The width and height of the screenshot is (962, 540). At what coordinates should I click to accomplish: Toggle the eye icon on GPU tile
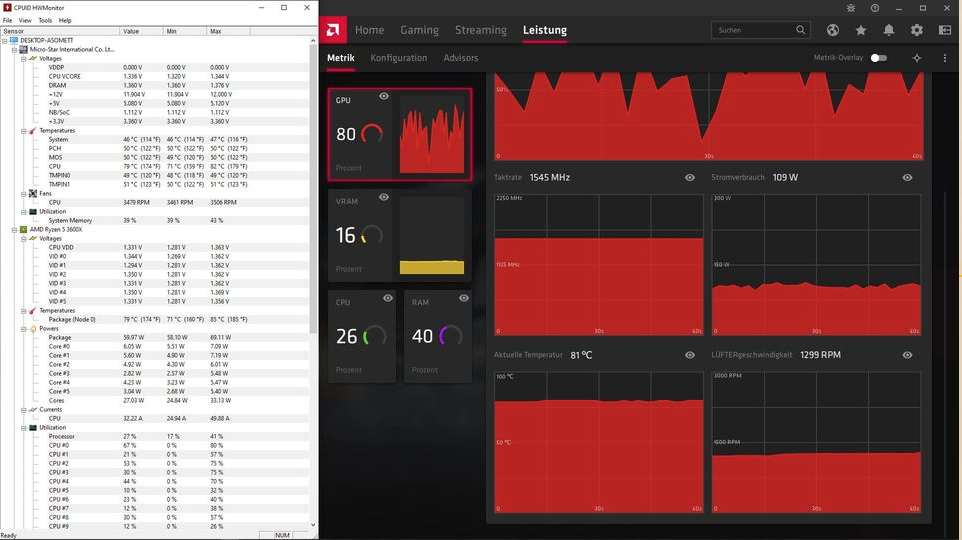click(x=384, y=96)
